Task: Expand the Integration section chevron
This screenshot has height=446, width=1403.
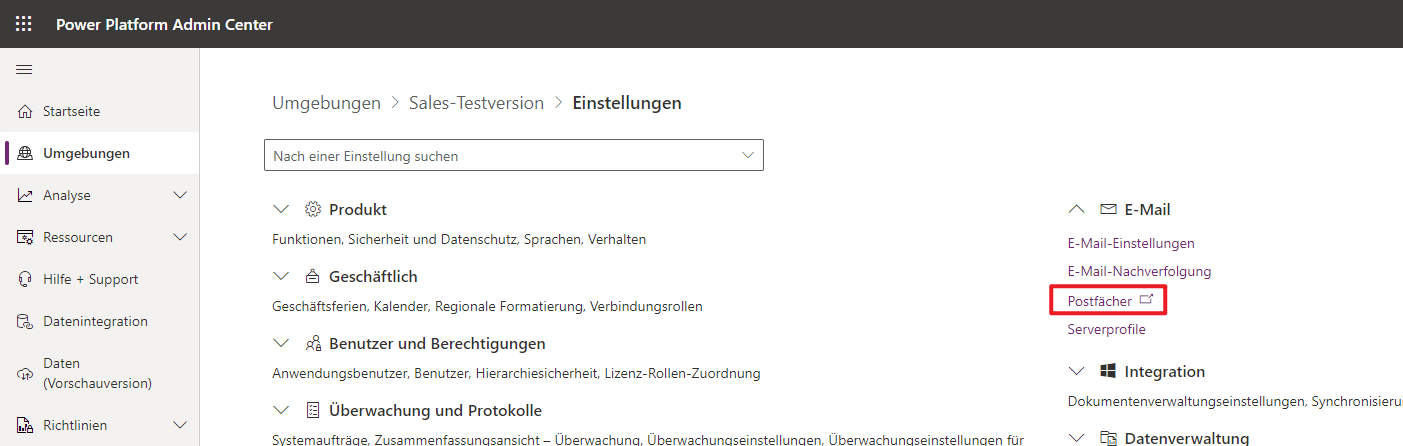Action: [1077, 371]
